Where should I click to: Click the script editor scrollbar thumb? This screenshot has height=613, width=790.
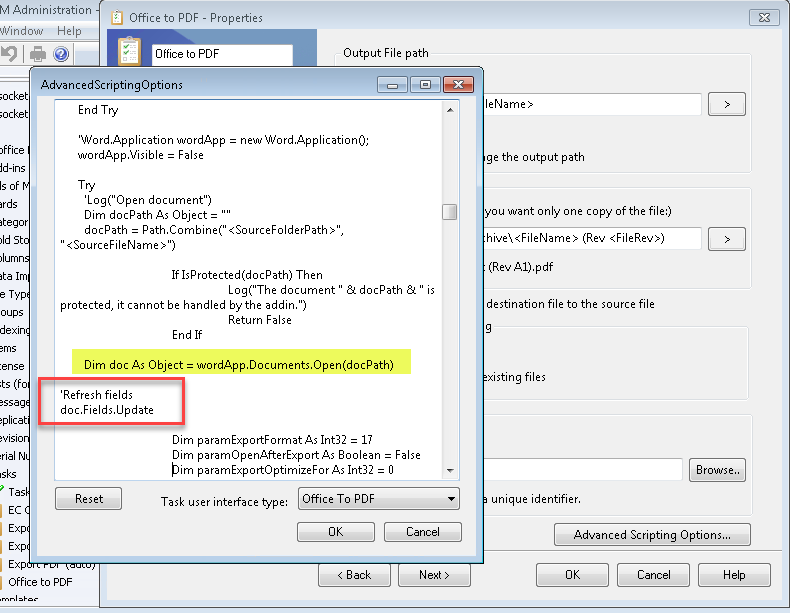tap(449, 212)
